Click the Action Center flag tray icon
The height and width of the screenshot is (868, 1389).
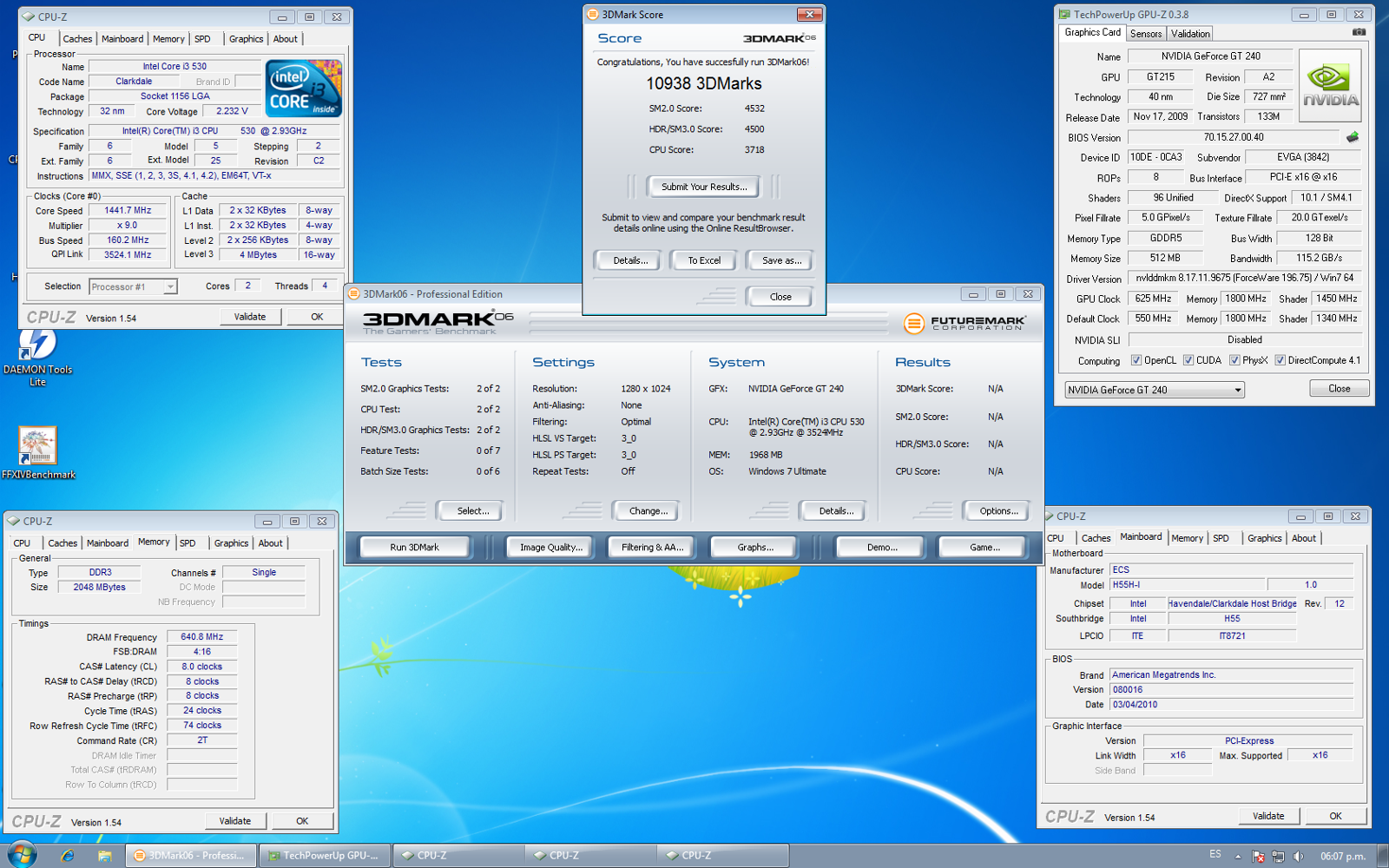pyautogui.click(x=1258, y=856)
